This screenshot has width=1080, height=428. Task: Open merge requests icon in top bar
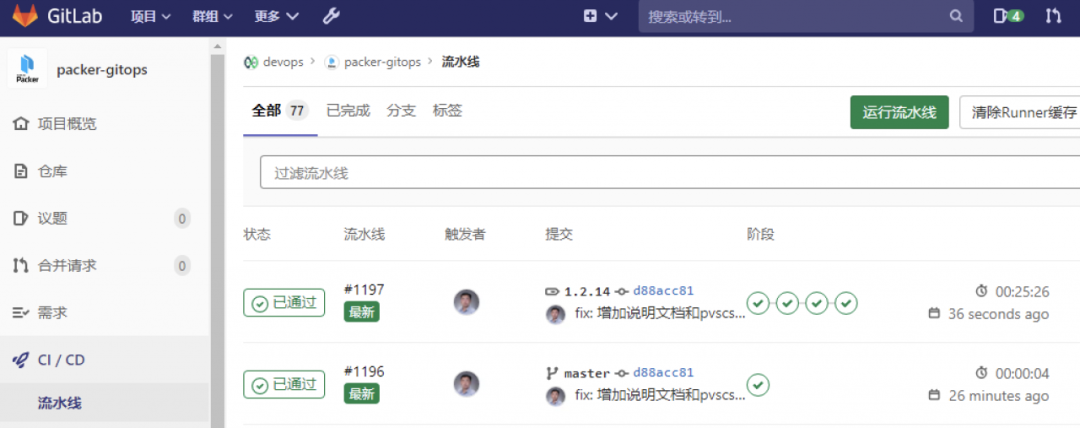(x=1052, y=17)
